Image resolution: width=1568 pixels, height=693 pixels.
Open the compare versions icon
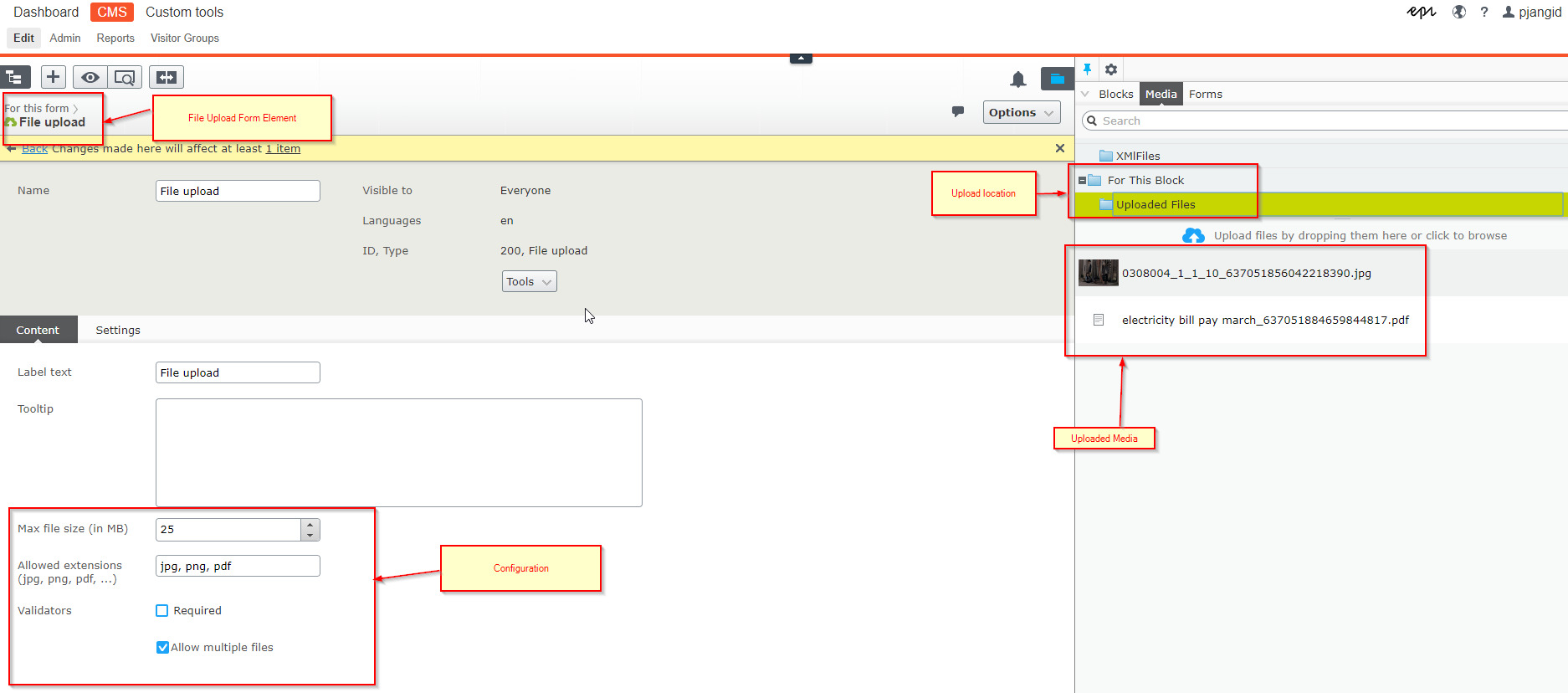click(167, 77)
